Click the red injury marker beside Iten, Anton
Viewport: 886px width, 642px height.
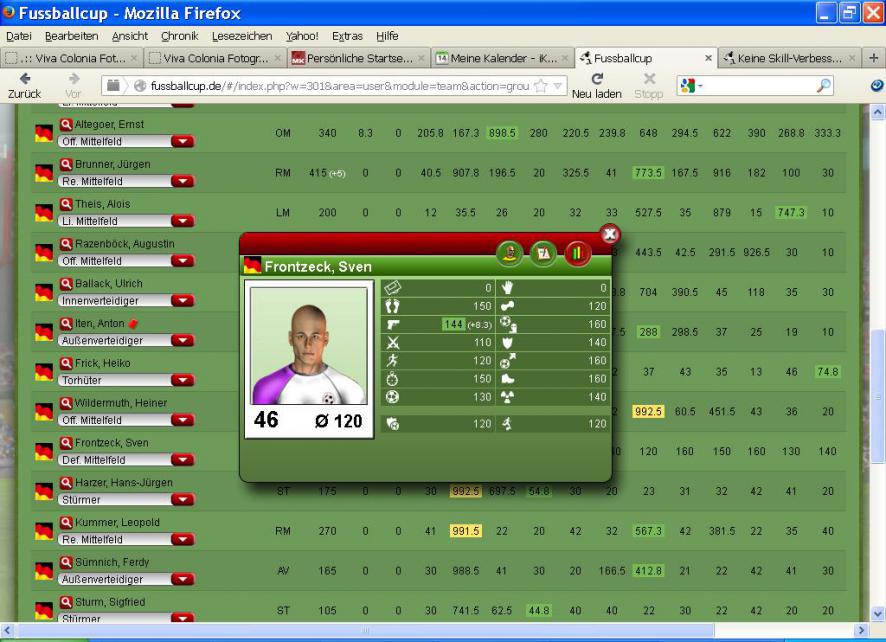133,324
